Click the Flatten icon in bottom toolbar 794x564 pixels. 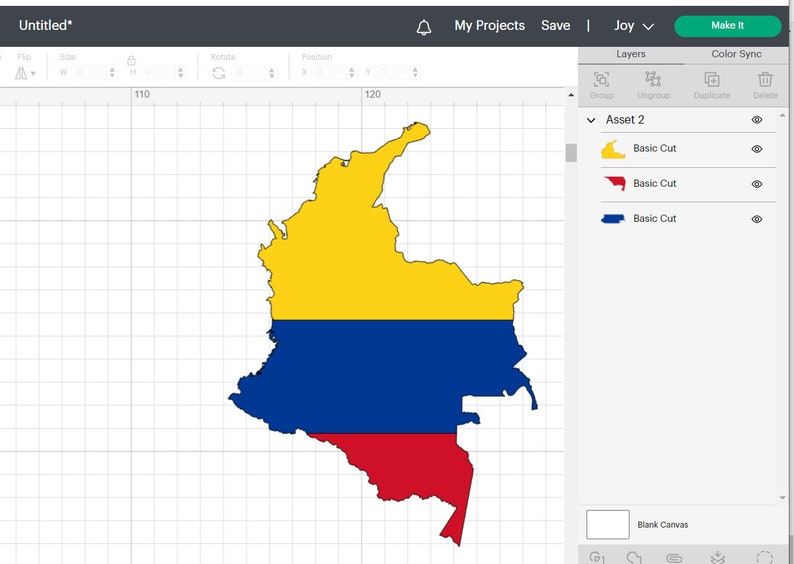pos(718,558)
